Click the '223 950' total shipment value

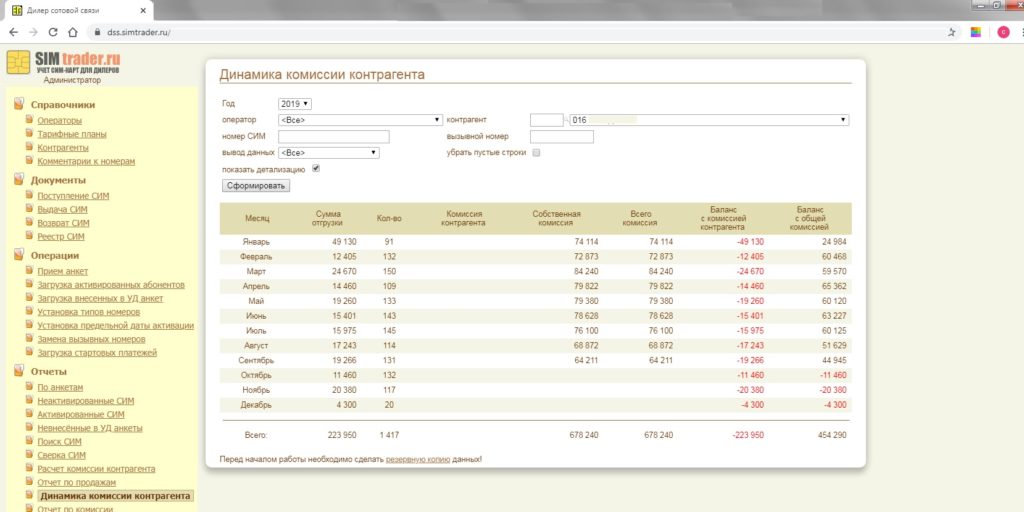click(340, 435)
